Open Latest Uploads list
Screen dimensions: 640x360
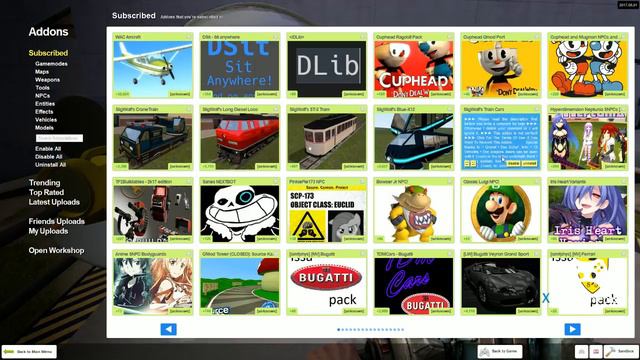[x=54, y=202]
